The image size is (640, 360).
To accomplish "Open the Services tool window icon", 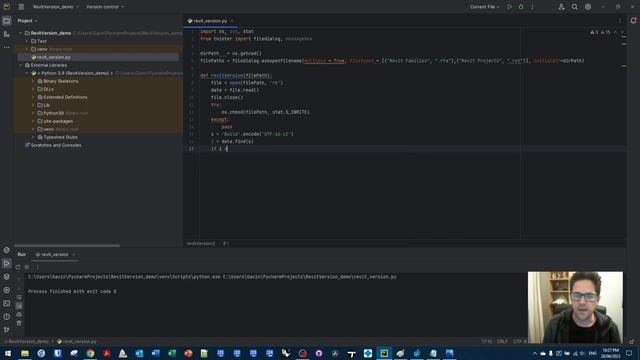I will (x=7, y=290).
